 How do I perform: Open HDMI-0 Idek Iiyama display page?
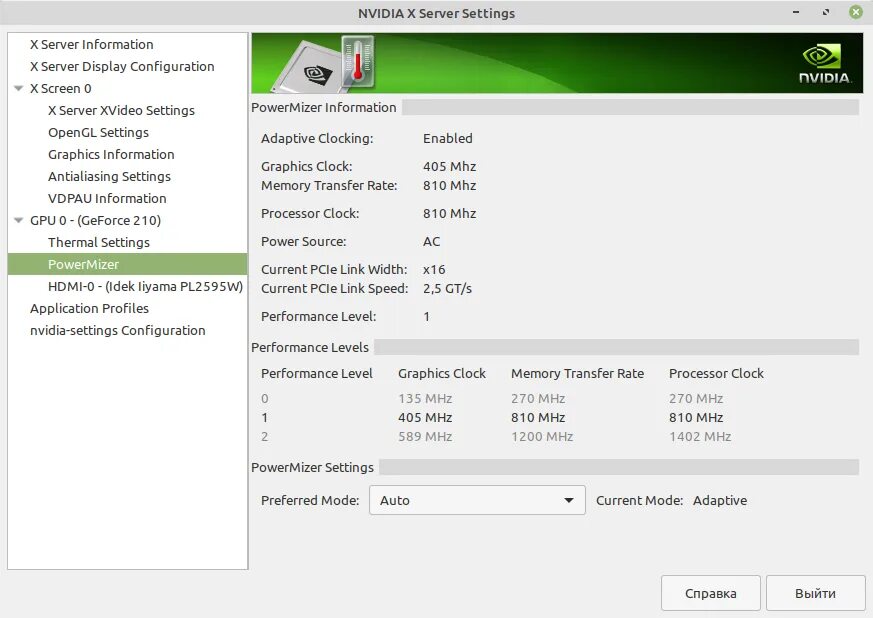(145, 286)
